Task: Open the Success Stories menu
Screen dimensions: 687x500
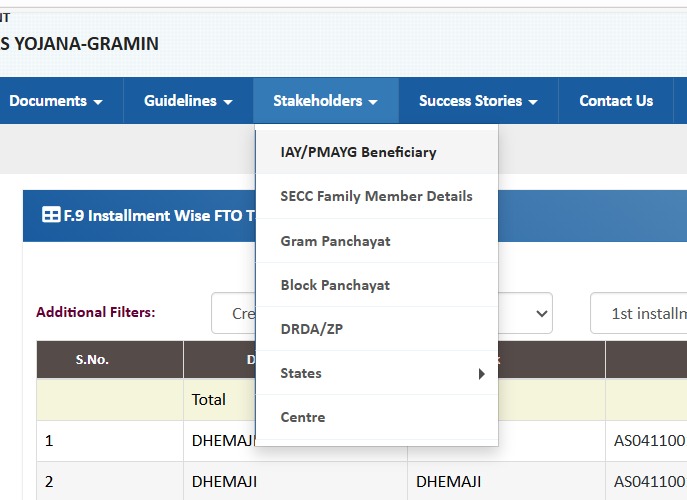Action: pos(478,101)
